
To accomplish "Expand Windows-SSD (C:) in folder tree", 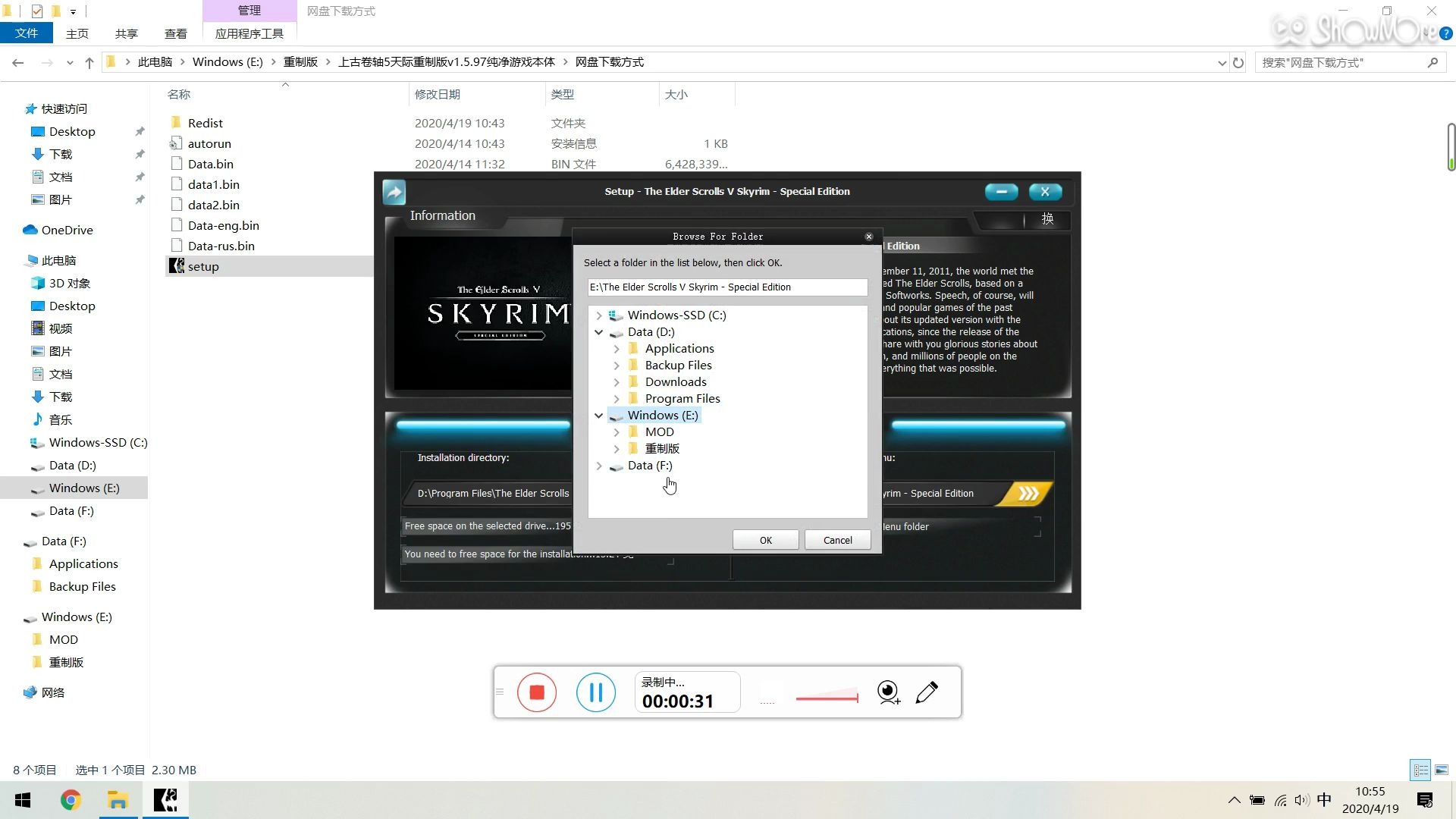I will coord(599,315).
